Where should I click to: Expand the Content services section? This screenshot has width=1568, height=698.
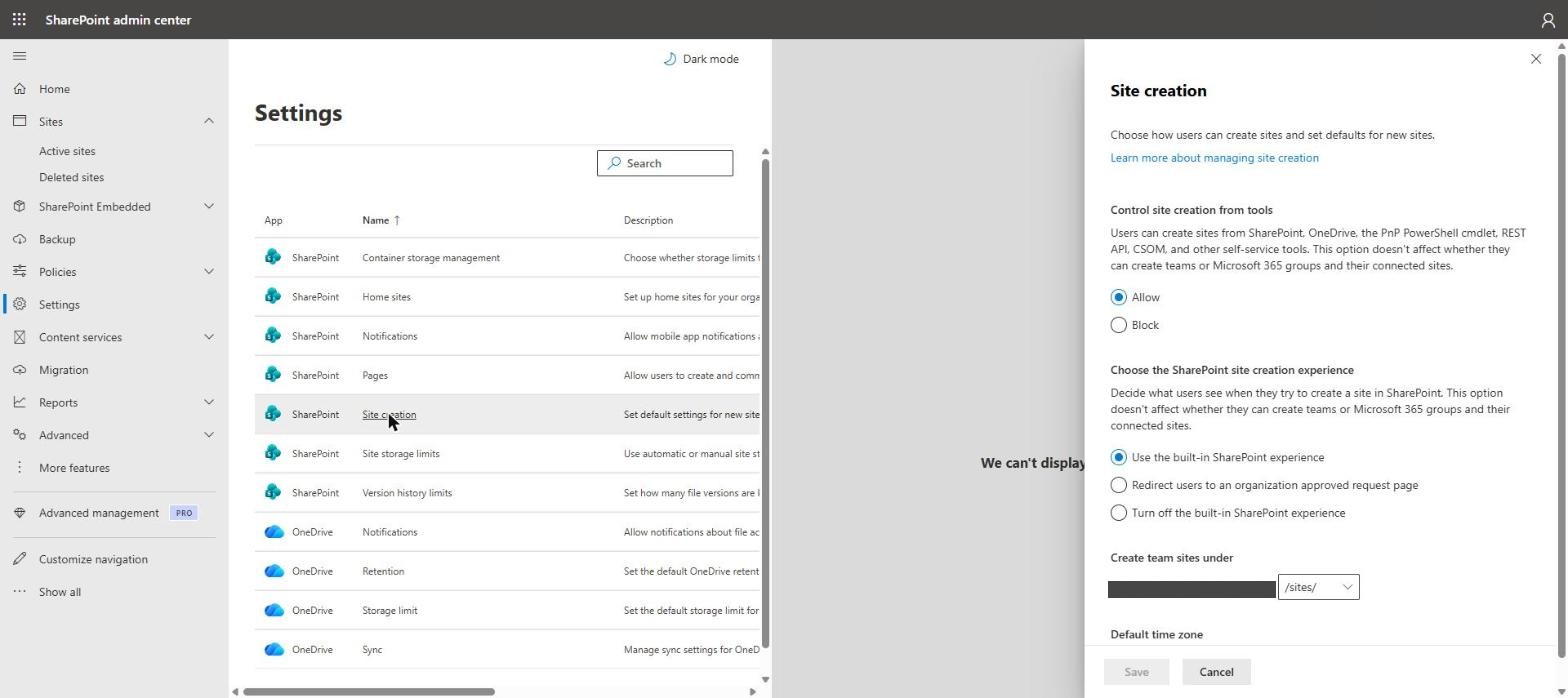point(208,337)
